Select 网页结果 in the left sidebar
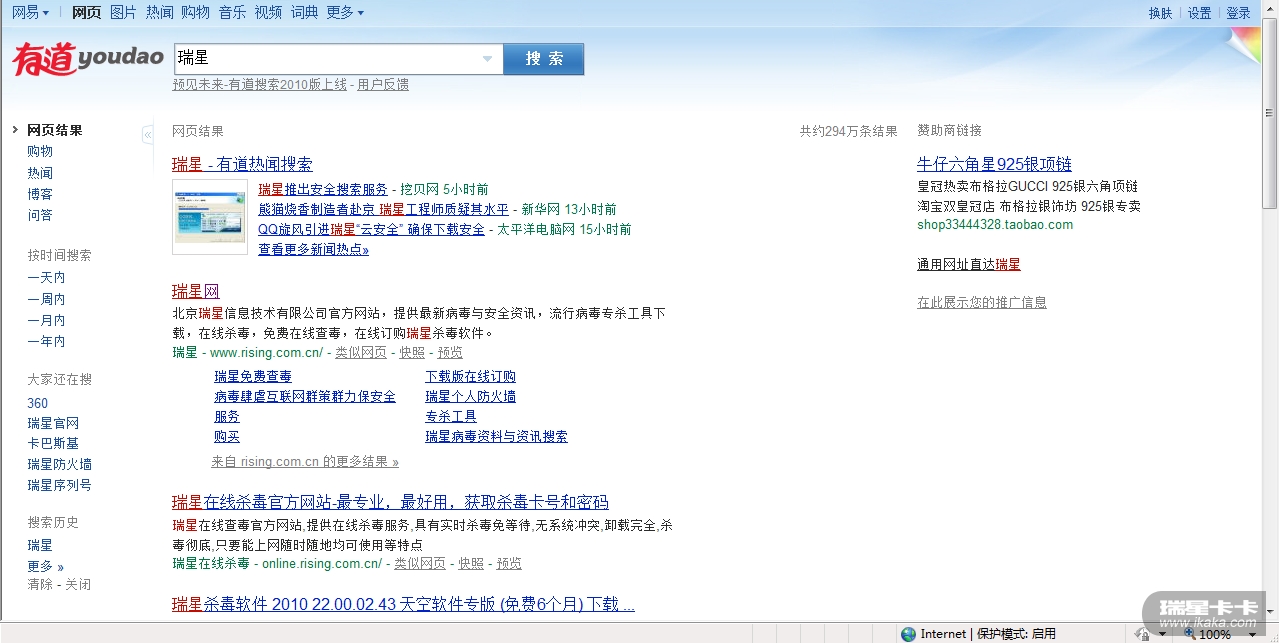This screenshot has width=1279, height=643. click(55, 130)
